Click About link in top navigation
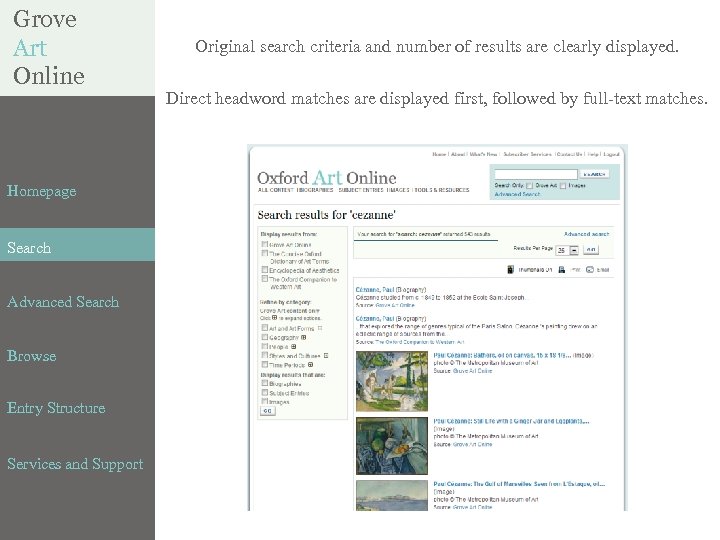 click(458, 154)
